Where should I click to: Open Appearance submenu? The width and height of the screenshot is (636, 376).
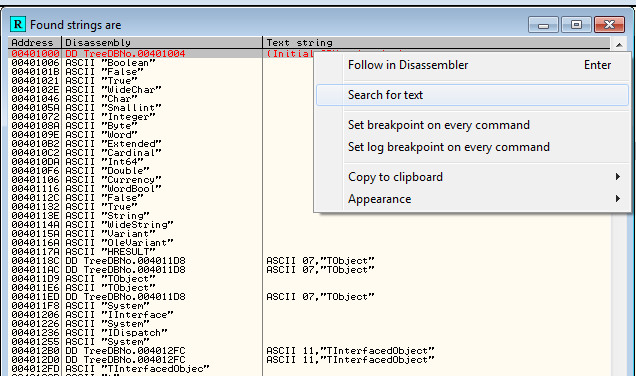pos(472,199)
